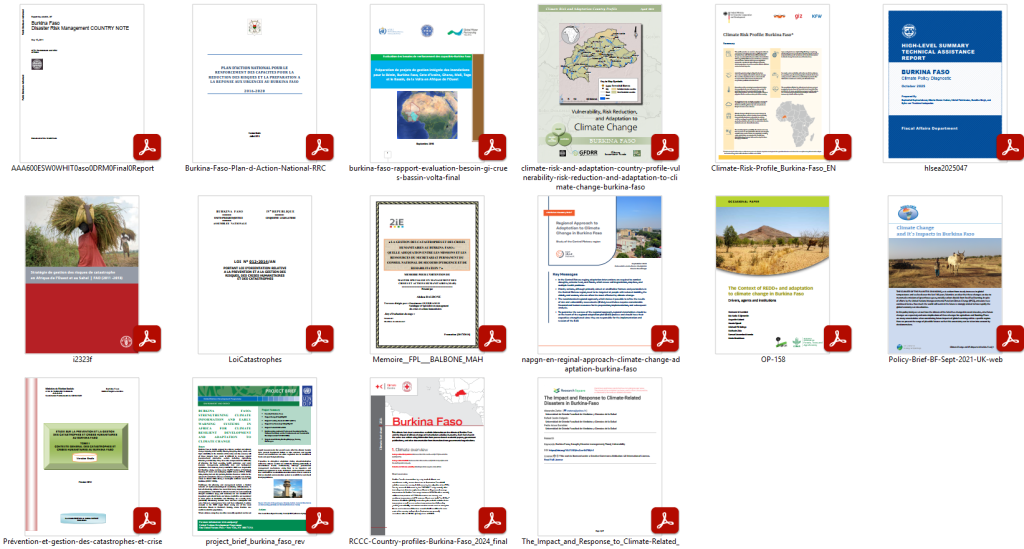Click the PDF icon on the RCCC-Country-profiles thumbnail
Viewport: 1024px width, 549px height.
coord(492,521)
